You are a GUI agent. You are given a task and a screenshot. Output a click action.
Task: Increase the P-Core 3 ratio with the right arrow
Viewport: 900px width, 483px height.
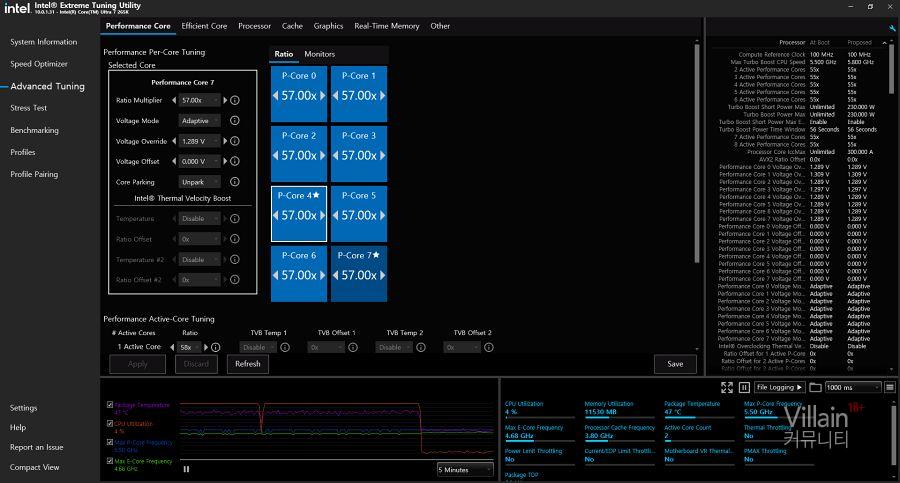(x=381, y=156)
